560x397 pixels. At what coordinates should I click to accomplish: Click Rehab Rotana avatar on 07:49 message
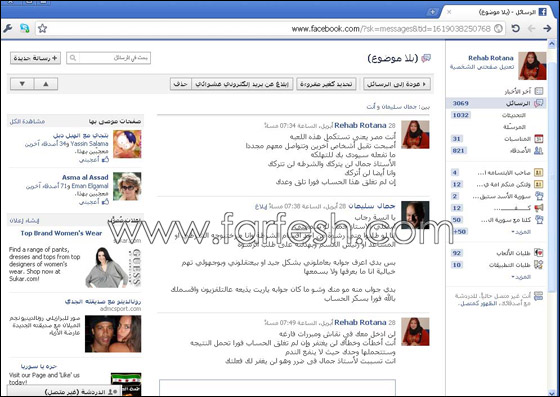click(415, 332)
